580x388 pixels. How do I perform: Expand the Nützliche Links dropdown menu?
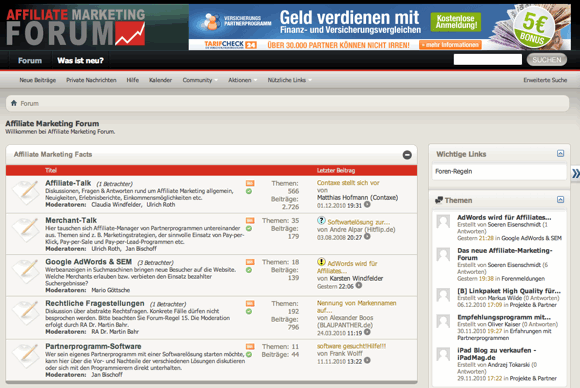pos(290,80)
